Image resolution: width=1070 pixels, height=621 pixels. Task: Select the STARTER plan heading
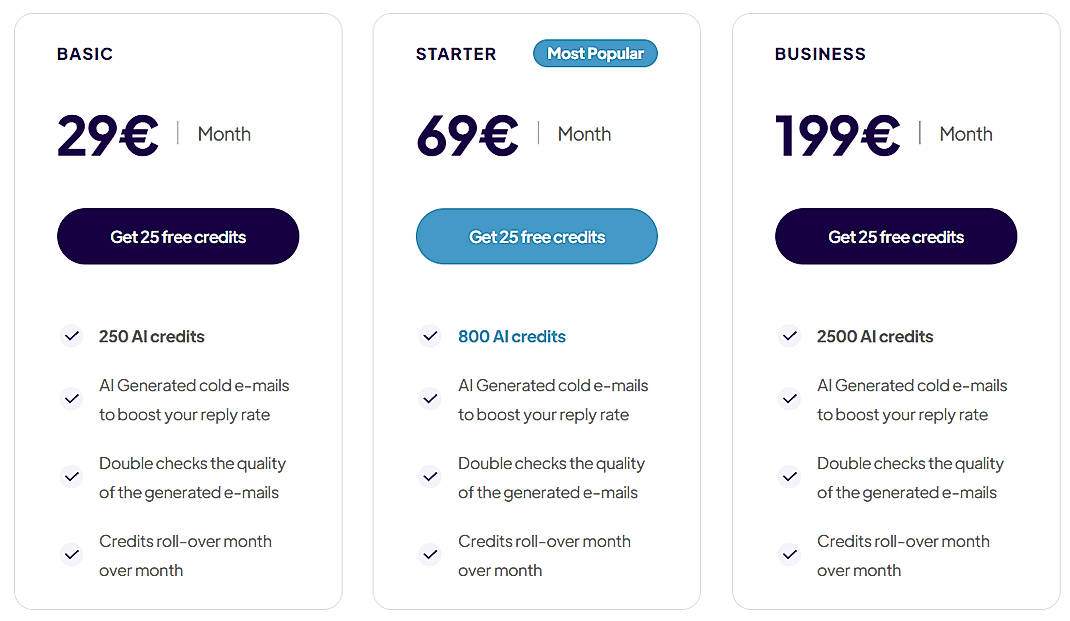pos(456,54)
